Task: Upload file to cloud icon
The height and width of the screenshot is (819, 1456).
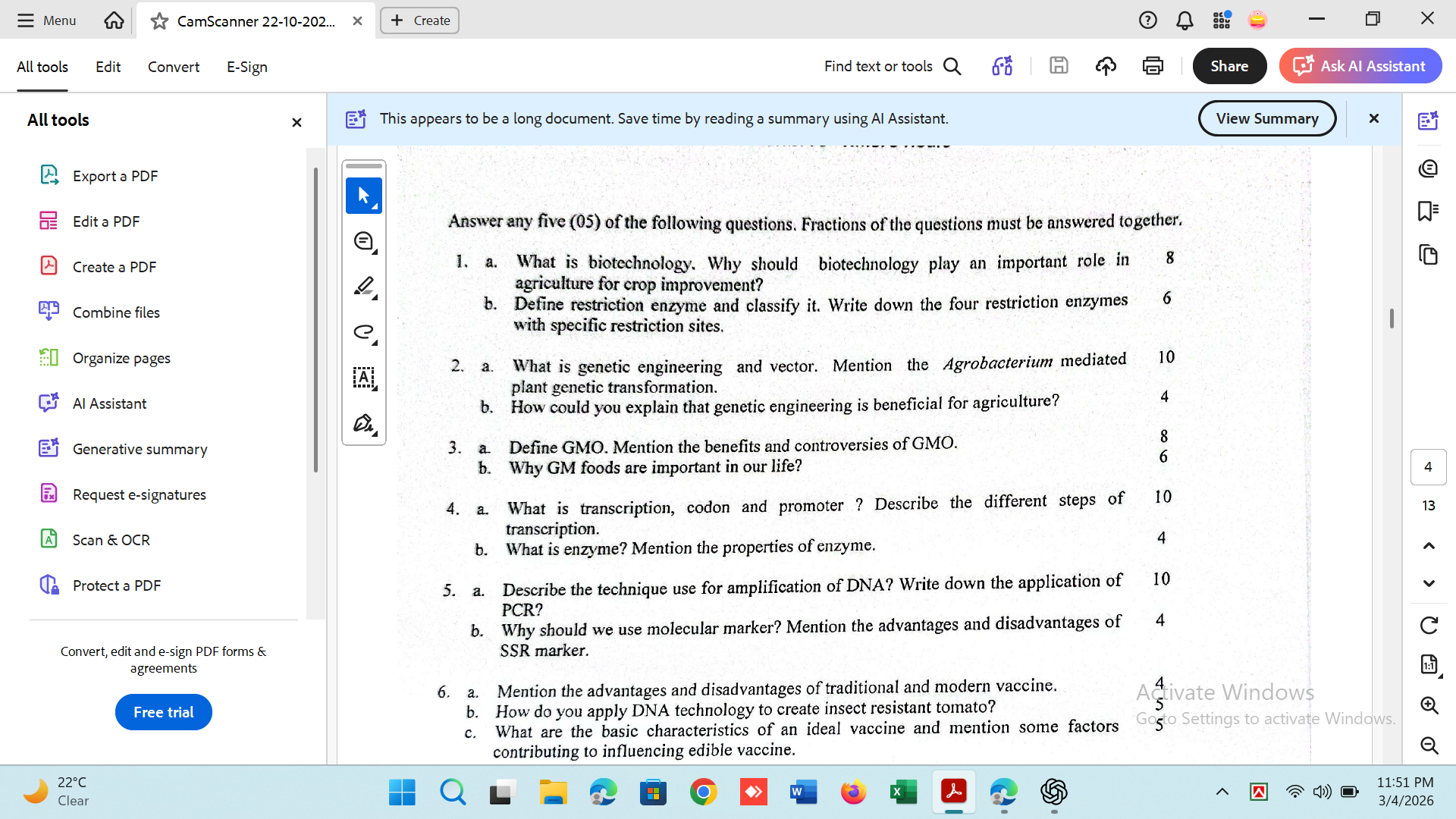Action: click(1106, 66)
